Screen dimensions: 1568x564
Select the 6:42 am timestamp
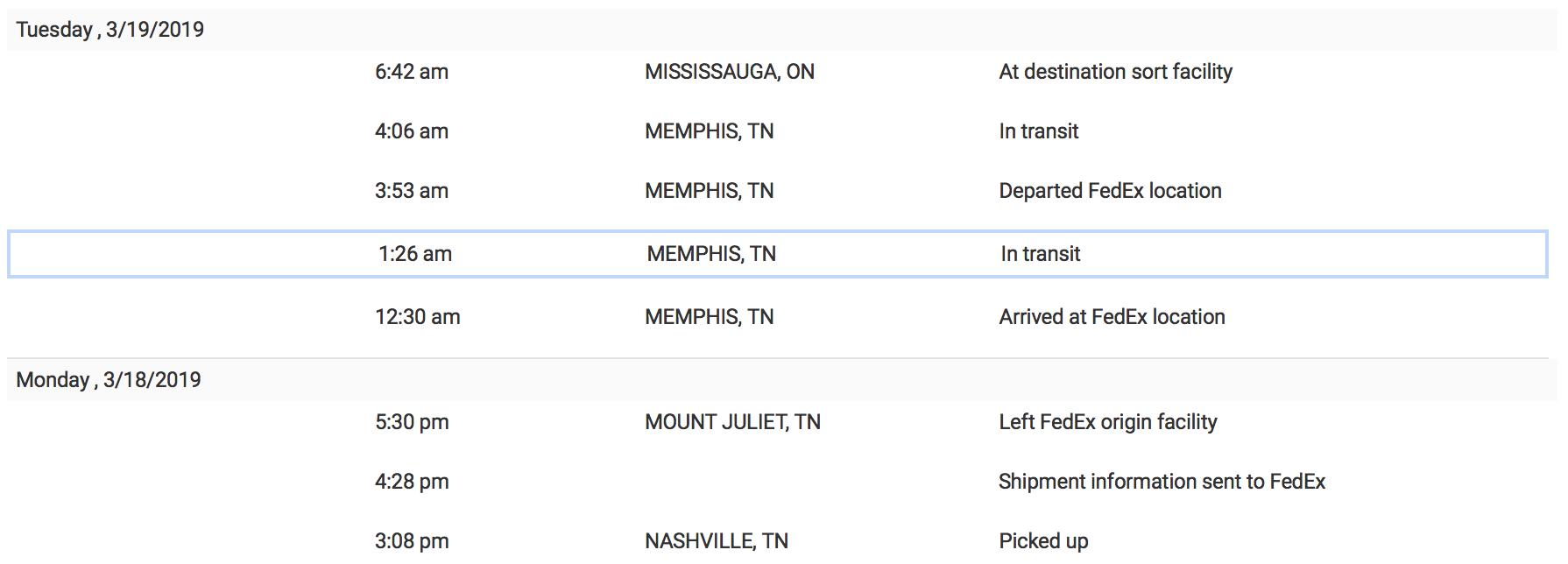[x=412, y=72]
